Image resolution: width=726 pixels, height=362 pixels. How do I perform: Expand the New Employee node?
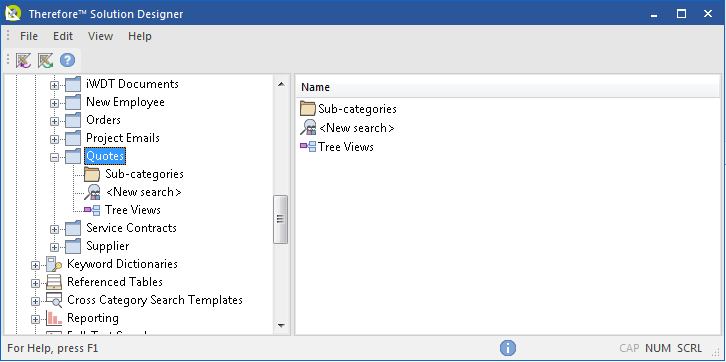click(x=55, y=103)
